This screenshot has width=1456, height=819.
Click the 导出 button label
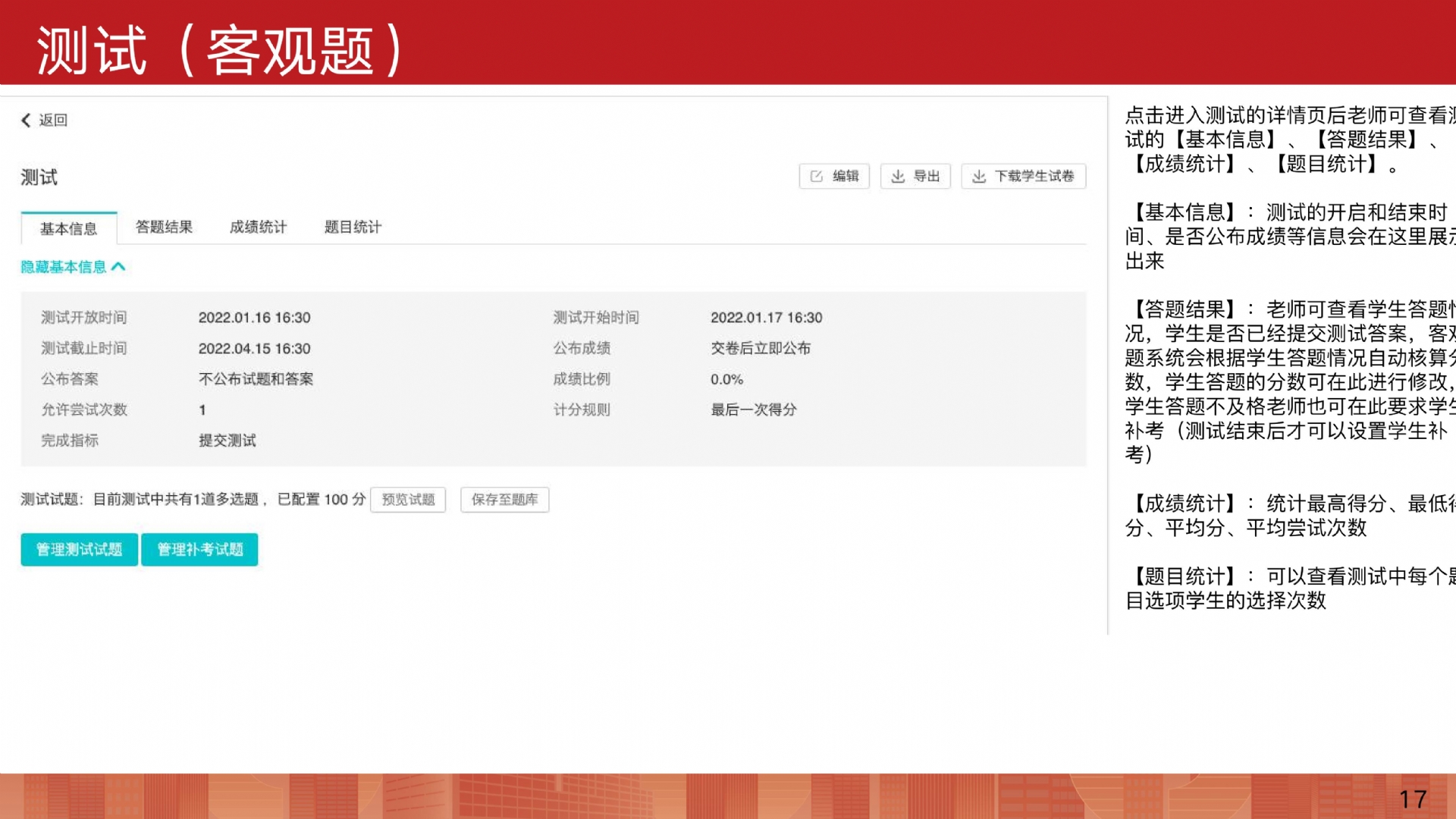(927, 177)
